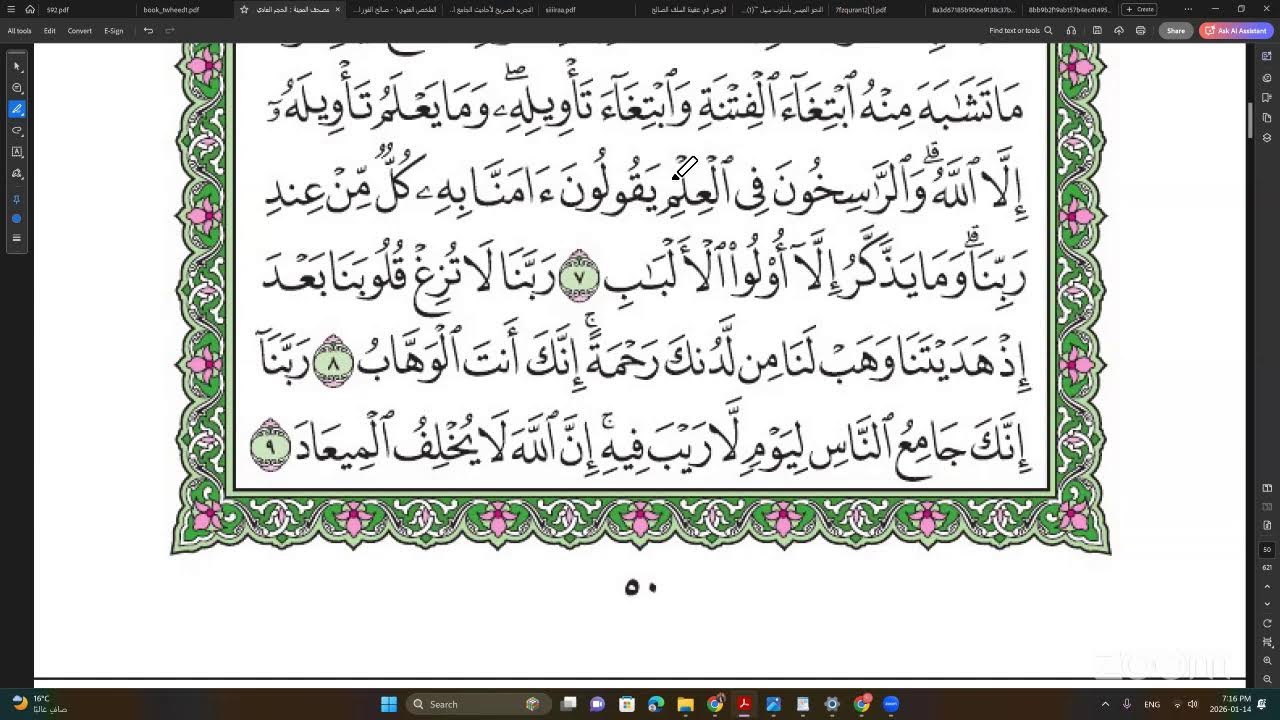Open File Explorer from taskbar
This screenshot has height=720, width=1280.
(685, 704)
